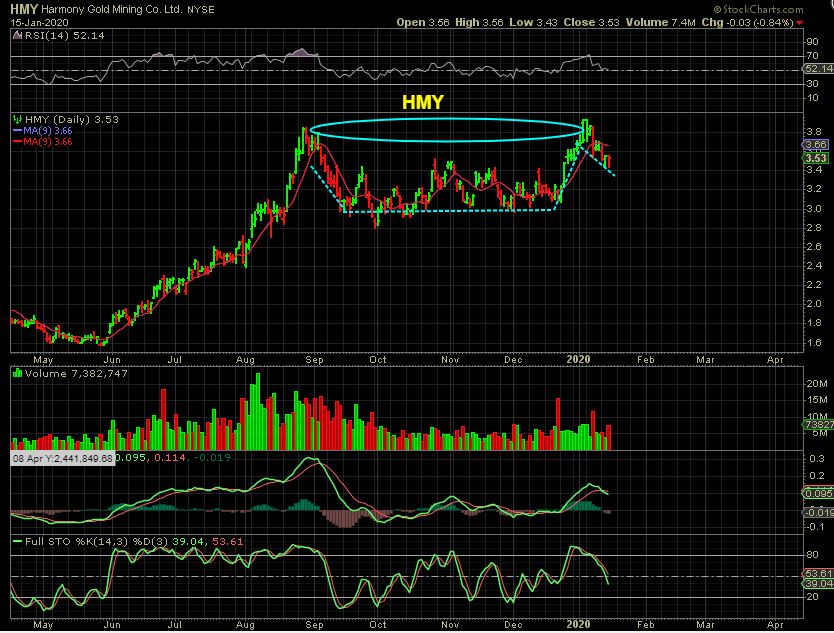
Task: Click the HMY ticker symbol in header
Action: point(24,9)
